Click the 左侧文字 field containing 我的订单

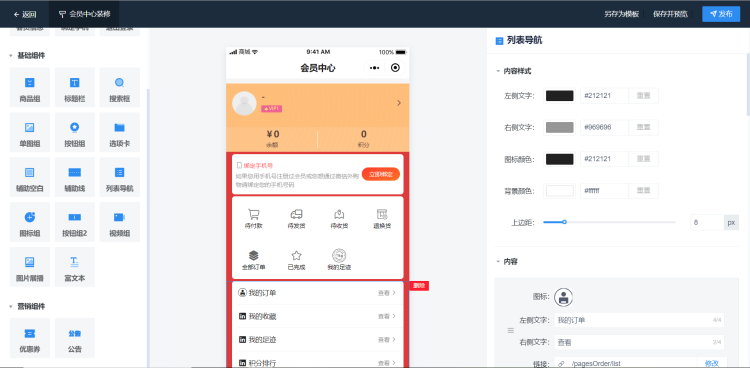(639, 320)
